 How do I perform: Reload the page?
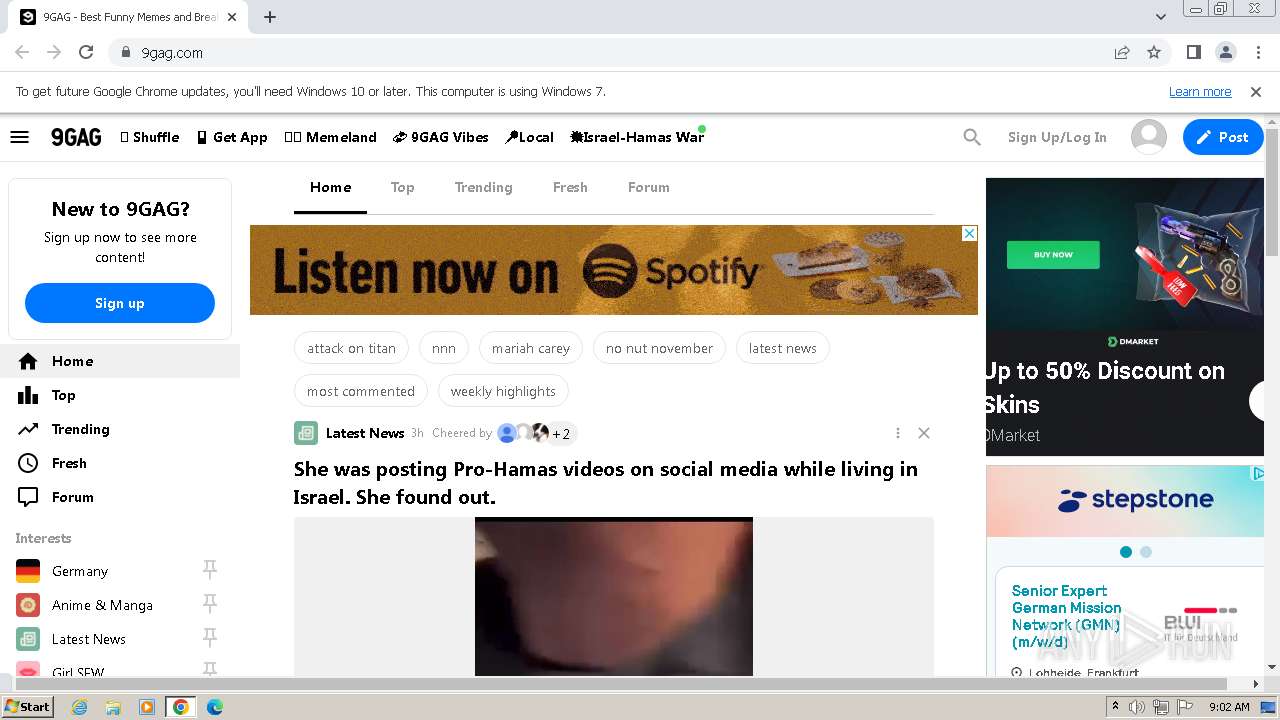[86, 52]
